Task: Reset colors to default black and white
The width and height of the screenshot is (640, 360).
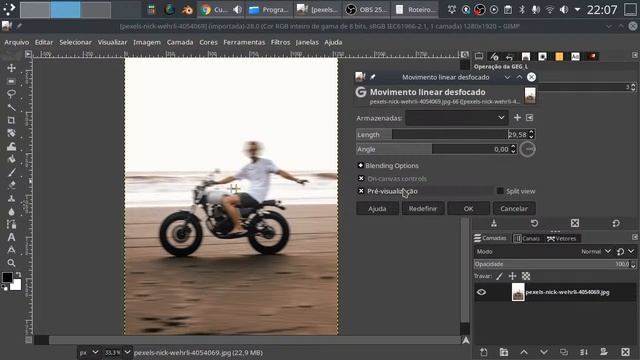Action: pos(4,288)
